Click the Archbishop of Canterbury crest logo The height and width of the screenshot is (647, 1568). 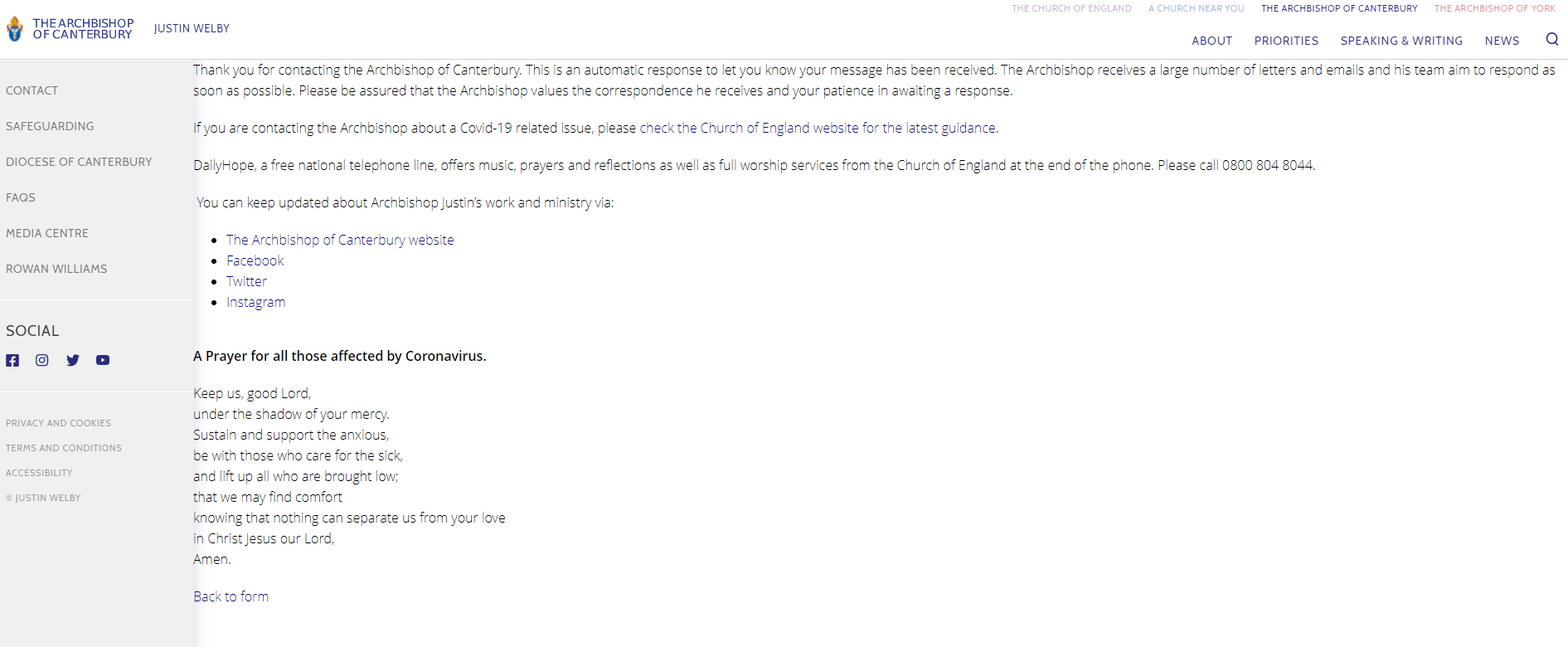[x=15, y=29]
